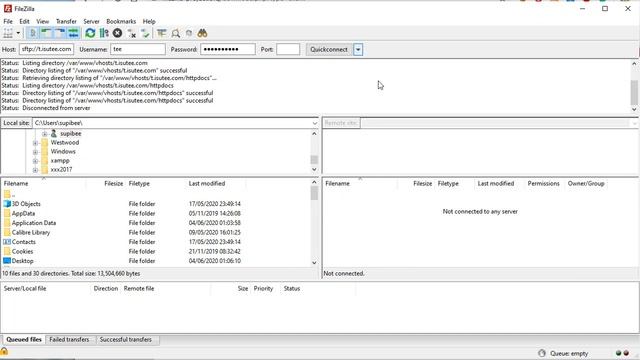This screenshot has width=640, height=360.
Task: Open the Local site path dropdown
Action: click(x=315, y=123)
